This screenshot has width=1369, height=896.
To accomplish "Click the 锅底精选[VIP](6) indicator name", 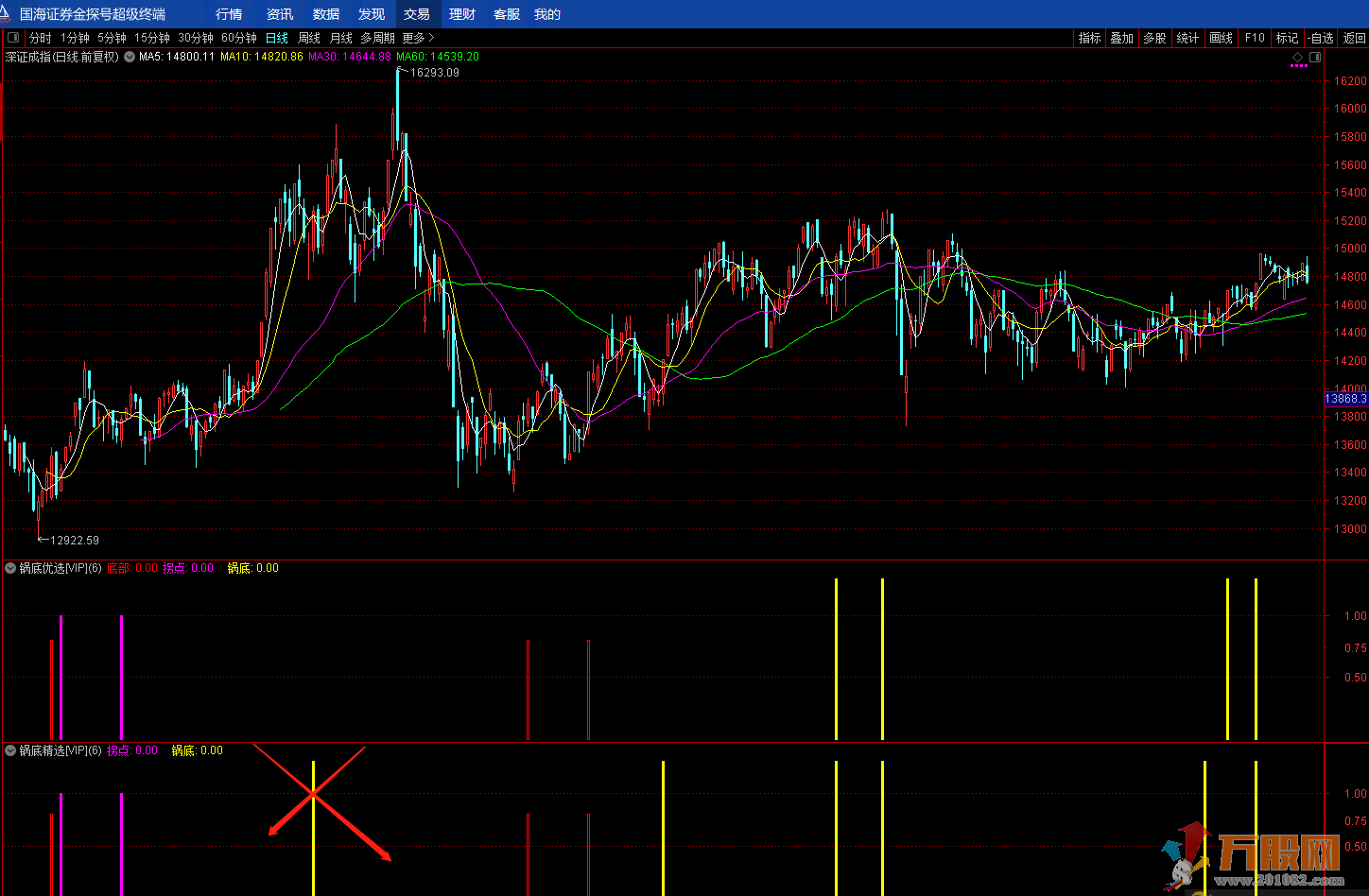I will [x=61, y=750].
